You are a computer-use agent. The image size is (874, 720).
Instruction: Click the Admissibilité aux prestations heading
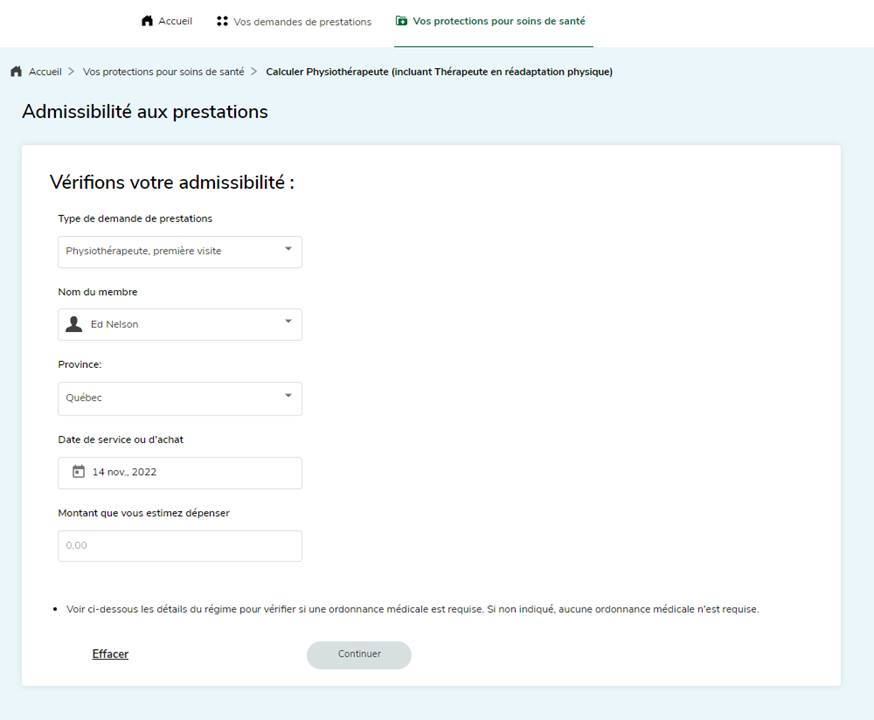point(145,112)
